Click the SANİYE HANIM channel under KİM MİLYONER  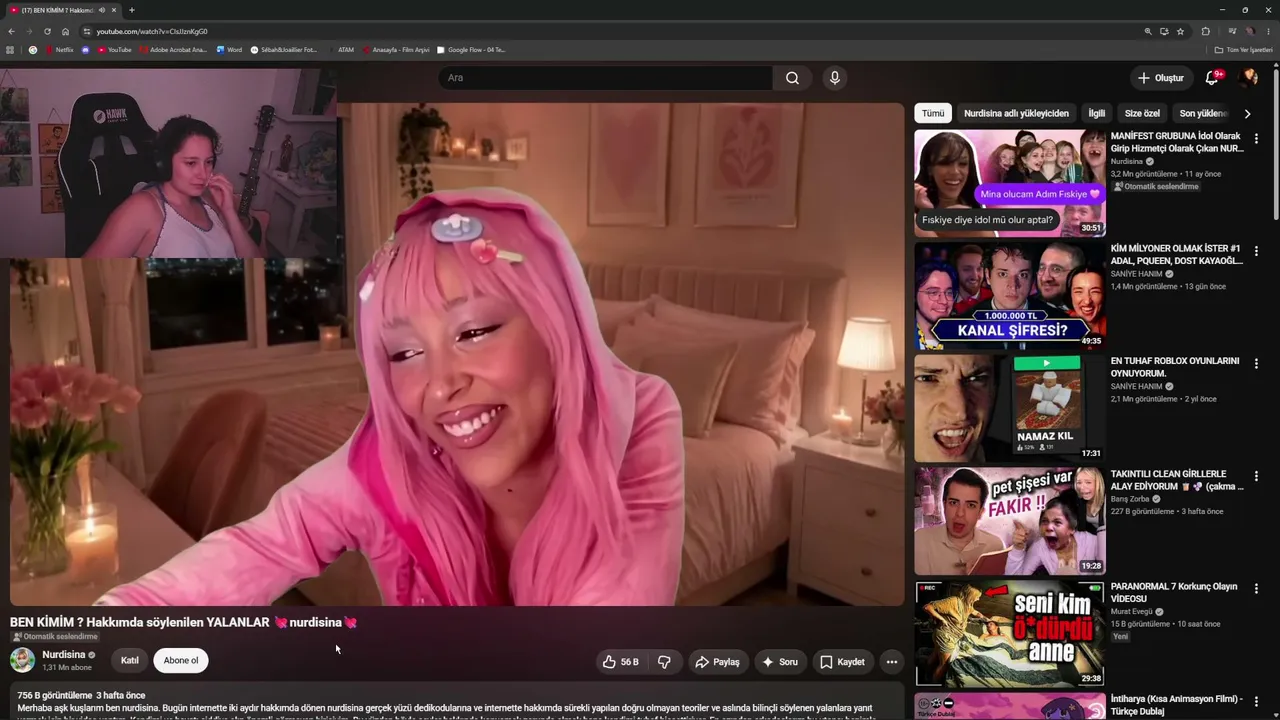tap(1136, 274)
